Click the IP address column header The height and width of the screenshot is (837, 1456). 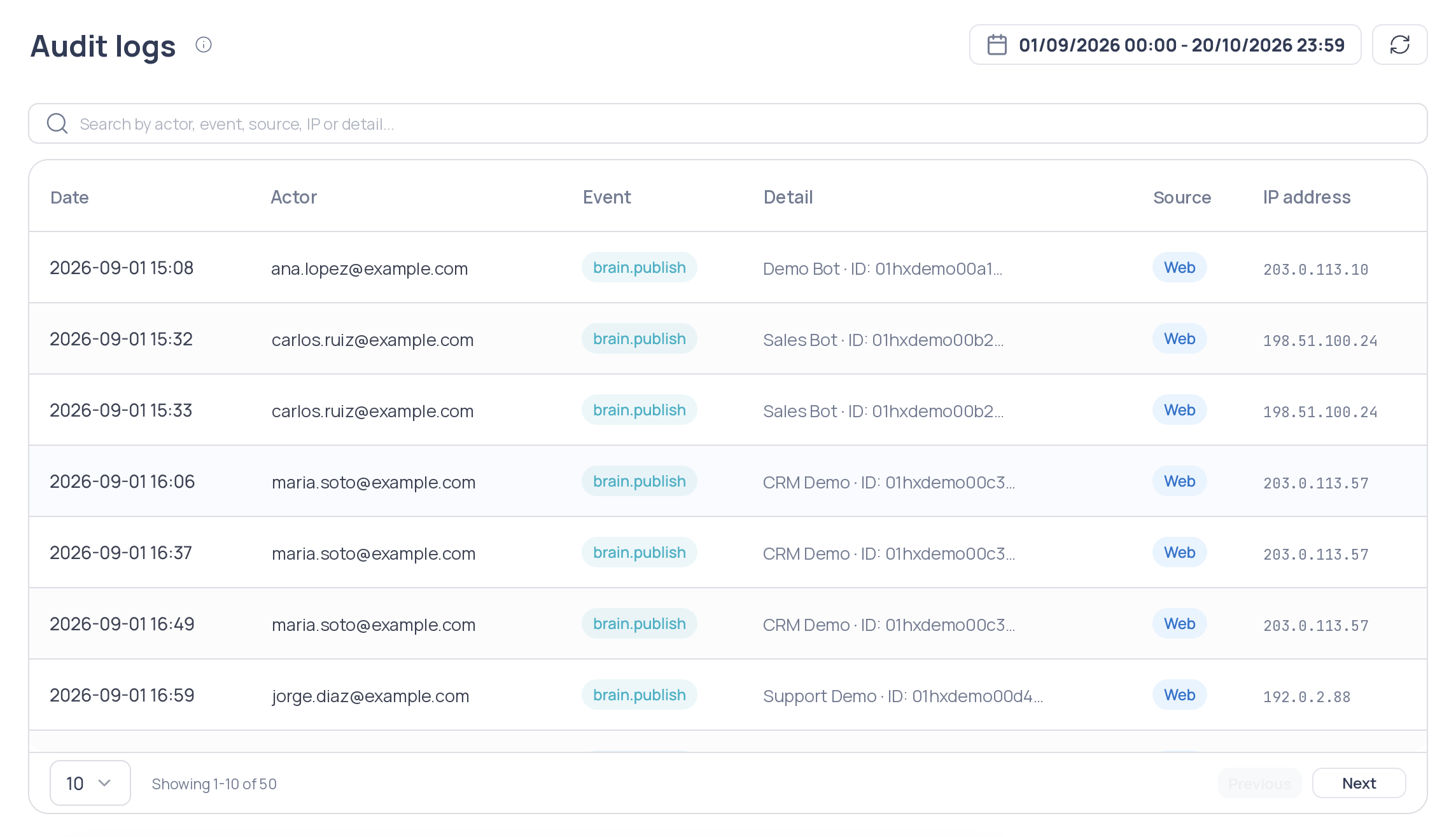[x=1306, y=197]
